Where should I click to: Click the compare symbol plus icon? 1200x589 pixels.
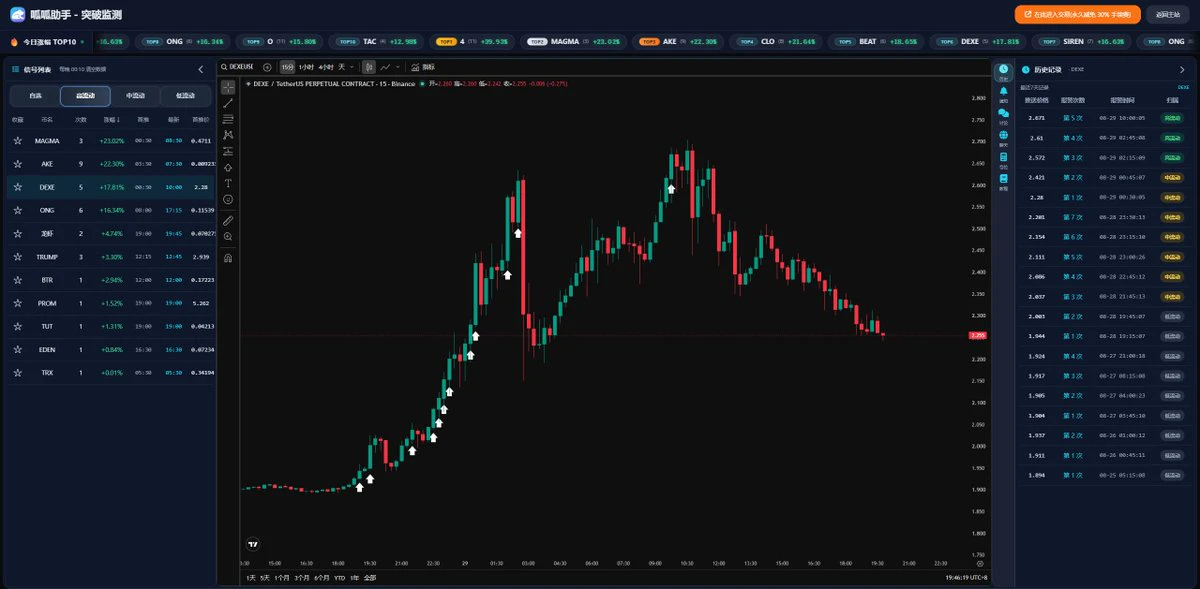(x=267, y=67)
